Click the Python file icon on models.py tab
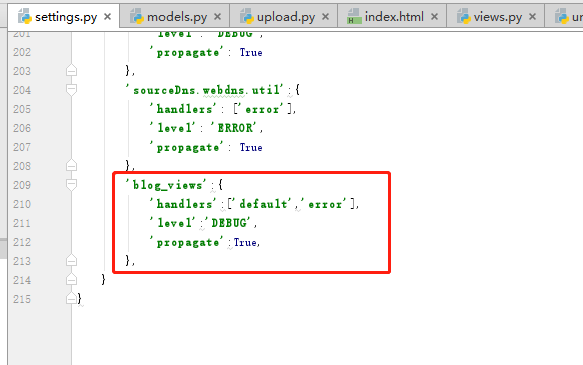 click(136, 17)
